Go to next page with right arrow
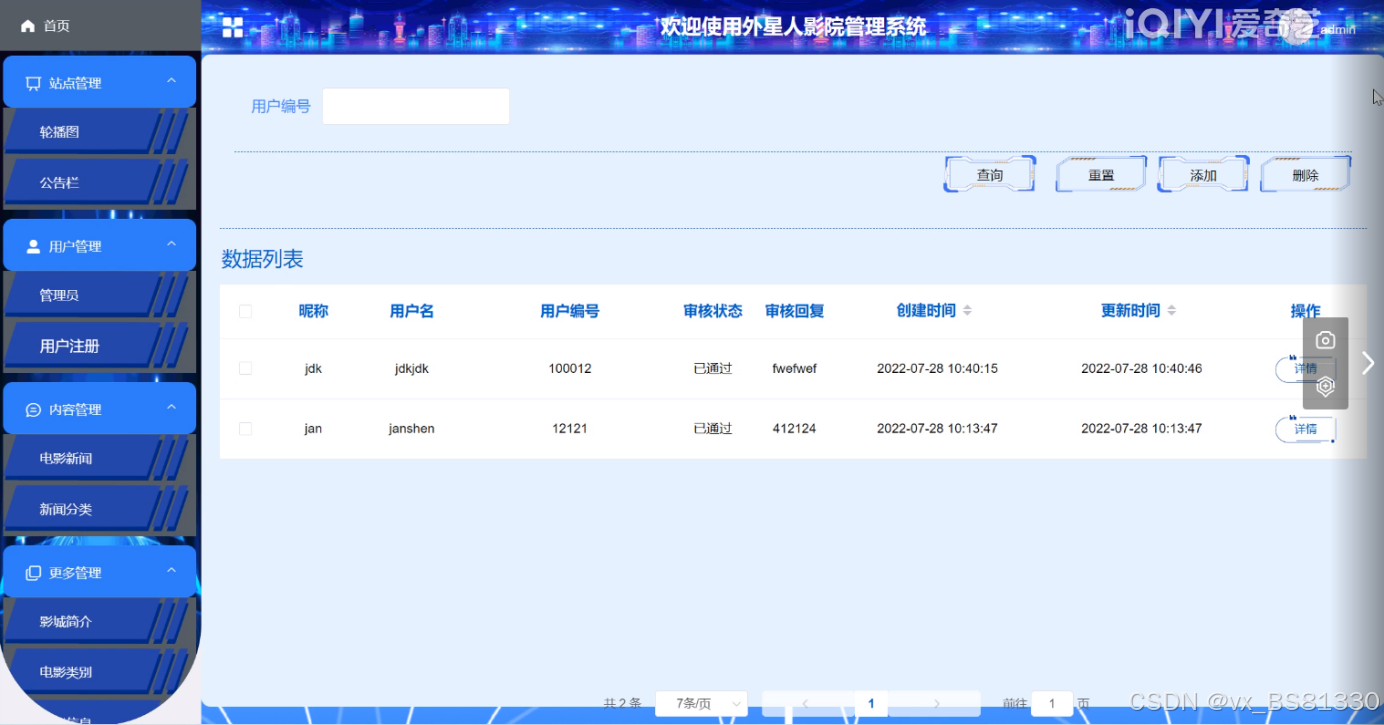This screenshot has height=725, width=1384. [936, 704]
